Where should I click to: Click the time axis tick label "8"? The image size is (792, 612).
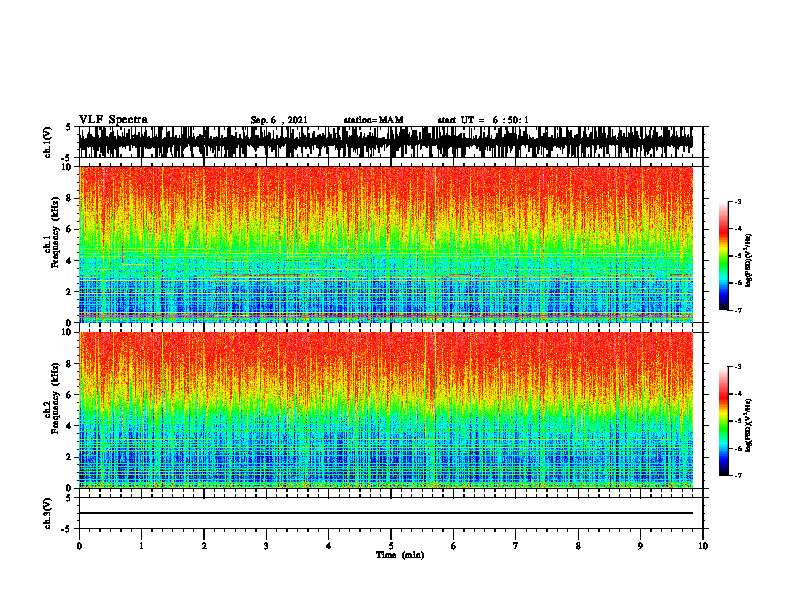click(x=578, y=546)
